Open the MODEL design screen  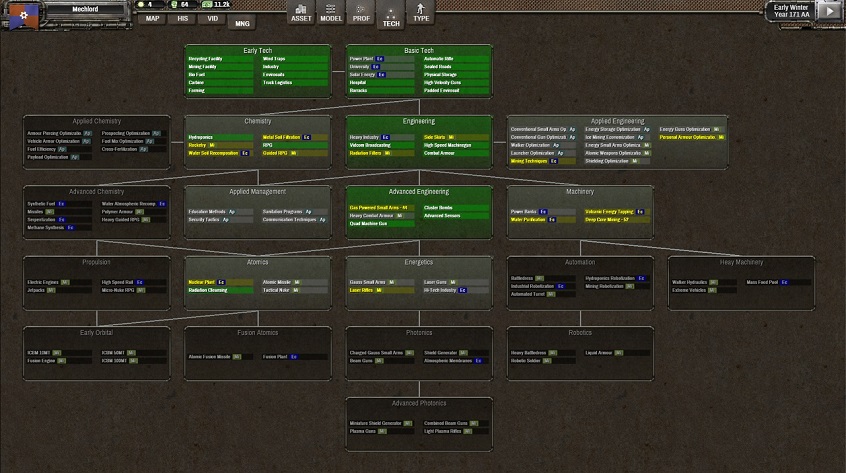pyautogui.click(x=331, y=13)
